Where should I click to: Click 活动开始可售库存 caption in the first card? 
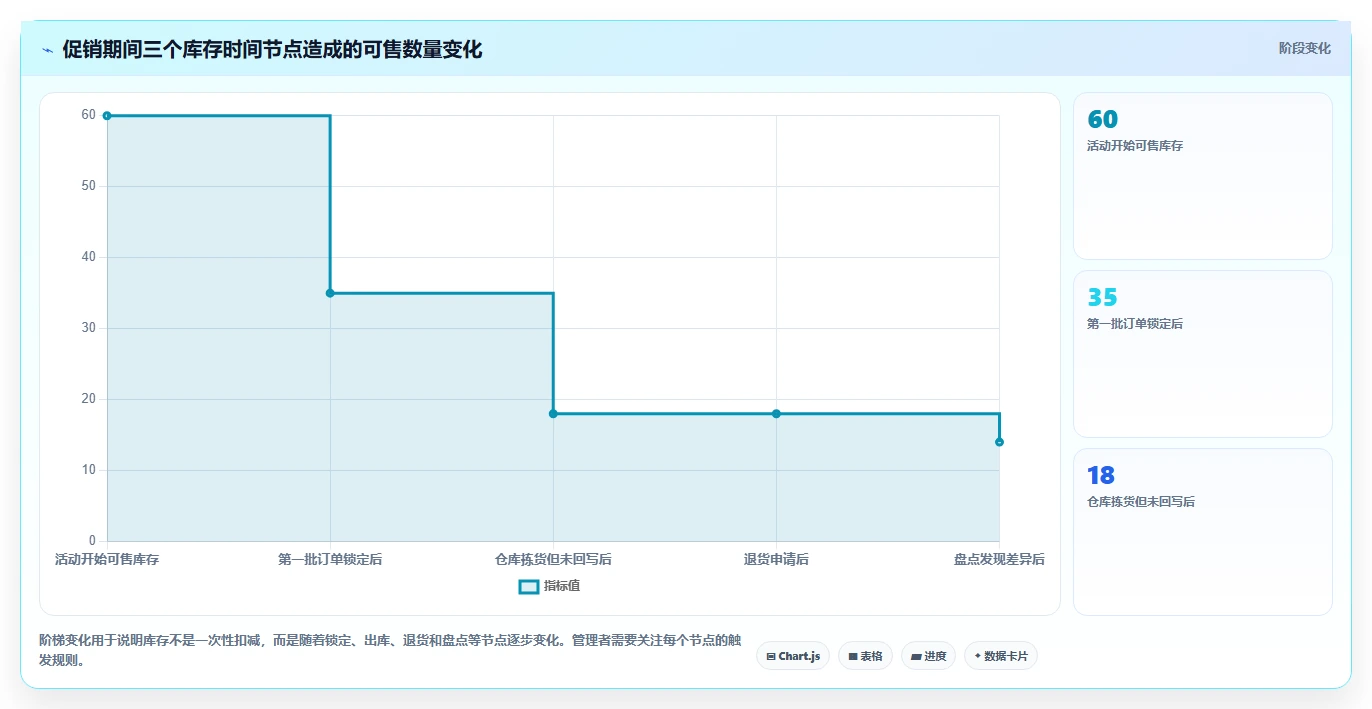pos(1135,146)
